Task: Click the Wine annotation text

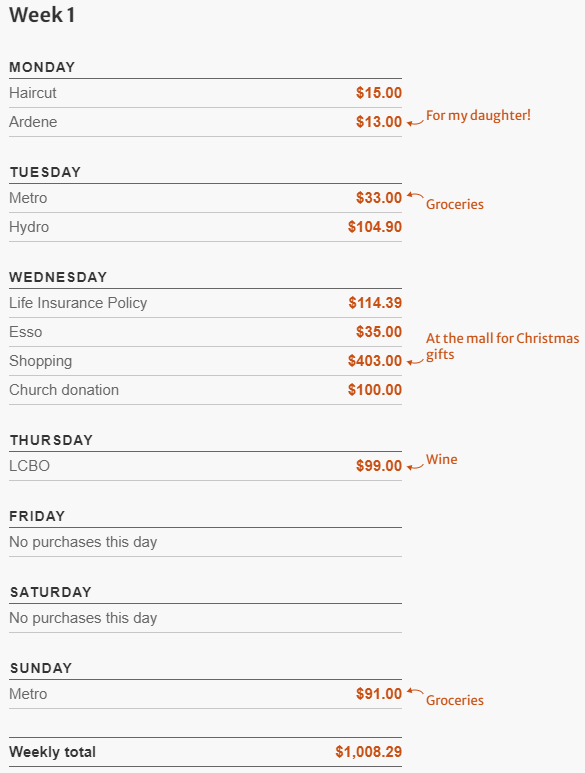Action: [x=442, y=459]
